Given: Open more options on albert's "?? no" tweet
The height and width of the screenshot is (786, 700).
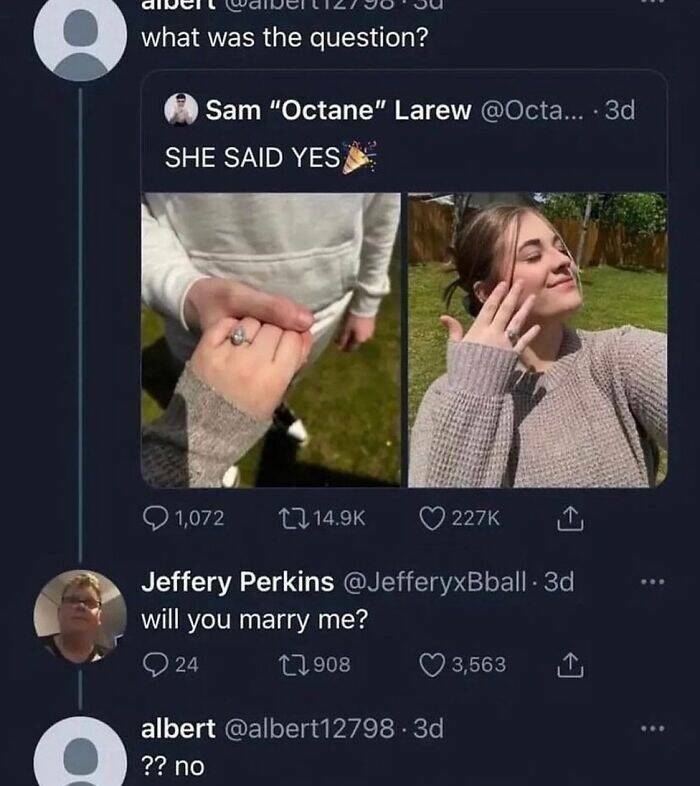Looking at the screenshot, I should coord(653,729).
